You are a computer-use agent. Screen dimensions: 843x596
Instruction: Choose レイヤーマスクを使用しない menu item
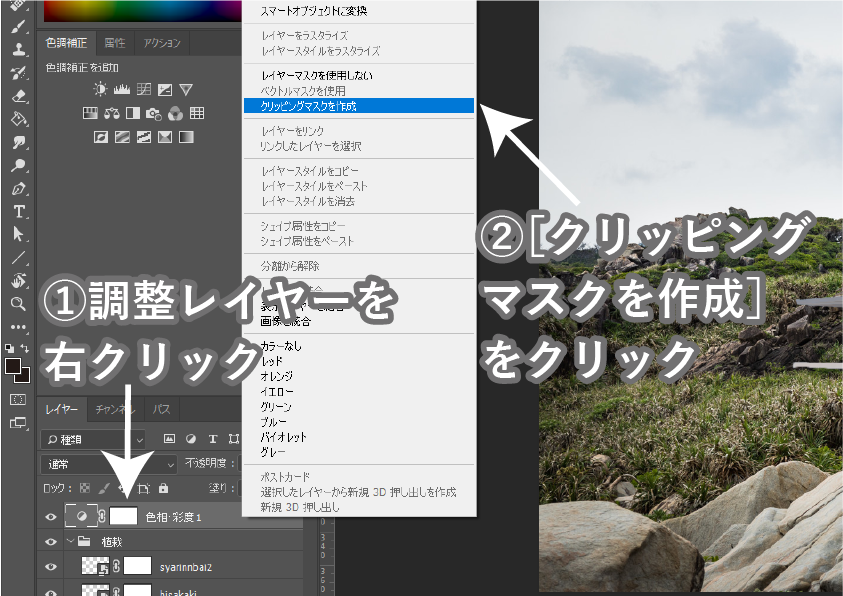point(359,75)
